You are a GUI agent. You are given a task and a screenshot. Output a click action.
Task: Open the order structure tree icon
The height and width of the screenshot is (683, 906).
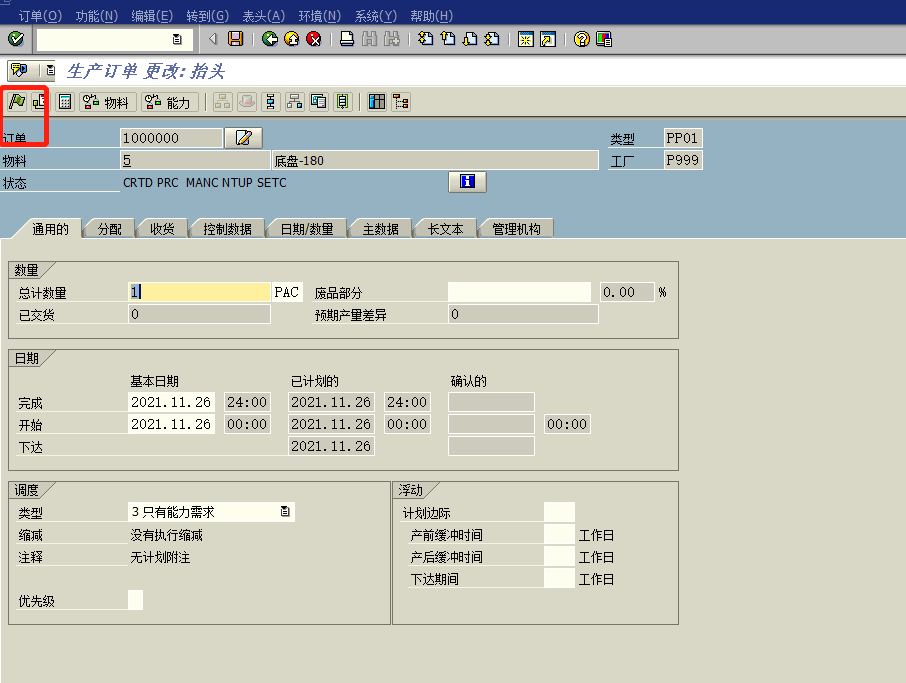pos(401,102)
